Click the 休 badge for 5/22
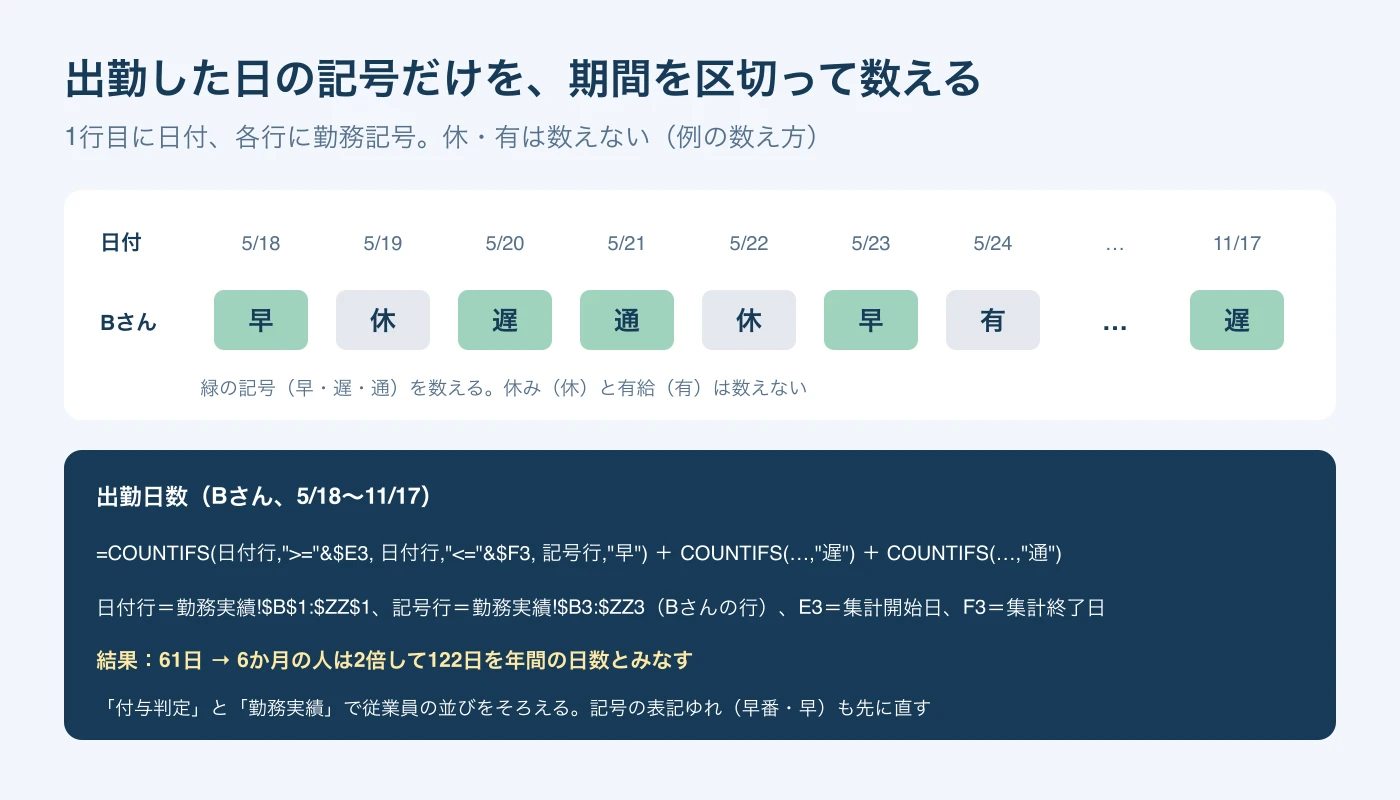1400x800 pixels. pos(749,320)
